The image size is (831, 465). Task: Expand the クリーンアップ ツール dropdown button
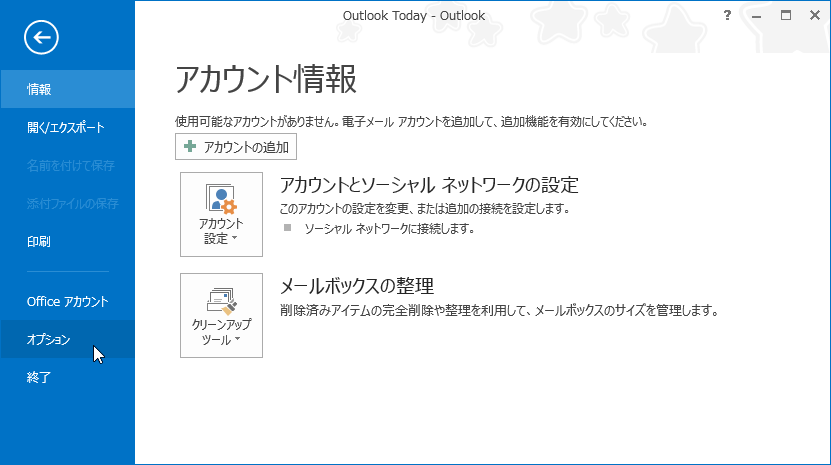click(x=222, y=315)
